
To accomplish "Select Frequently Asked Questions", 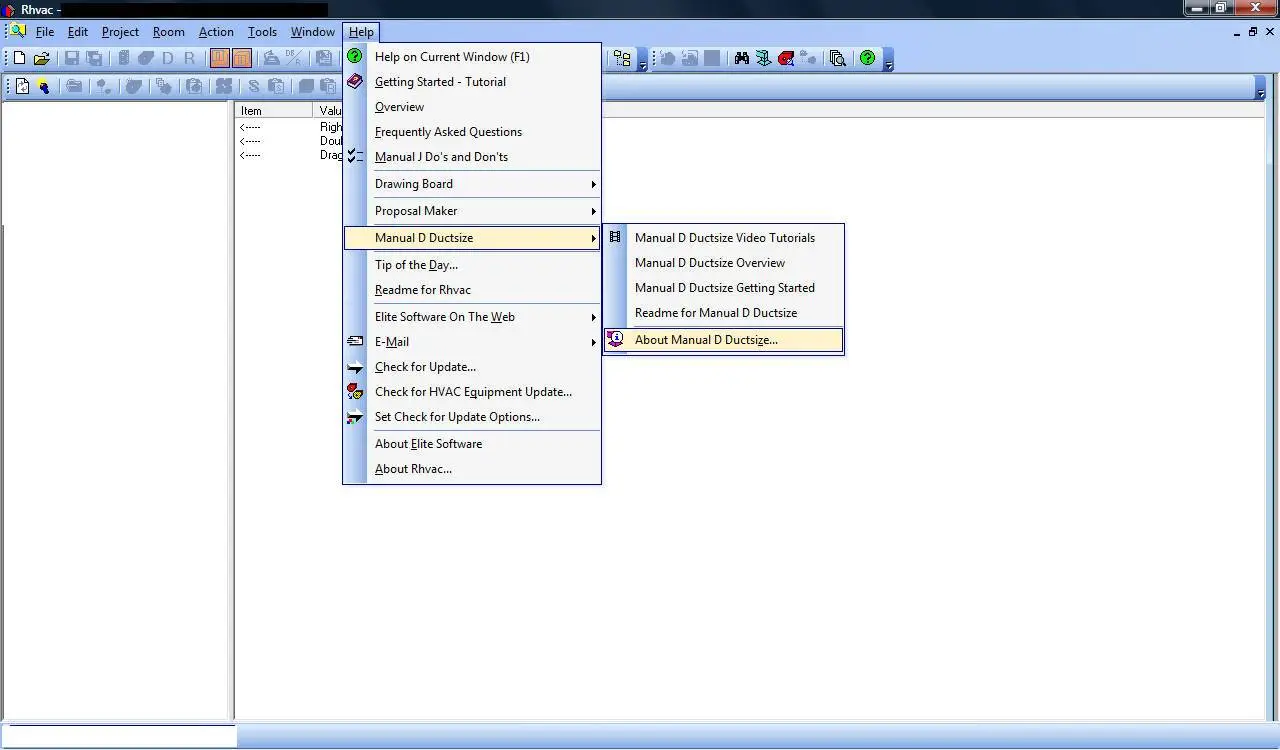I will 448,132.
